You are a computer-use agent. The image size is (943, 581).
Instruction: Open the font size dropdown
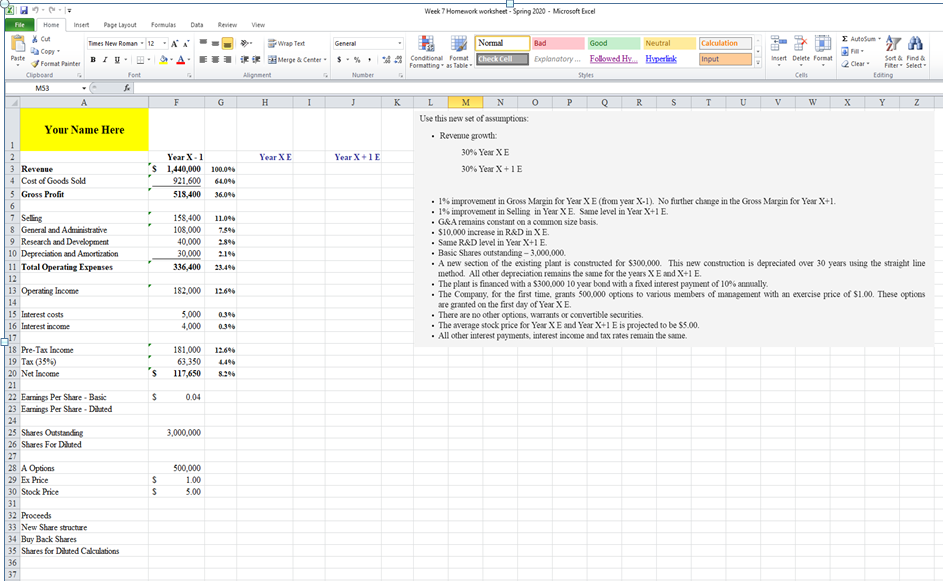pyautogui.click(x=166, y=41)
